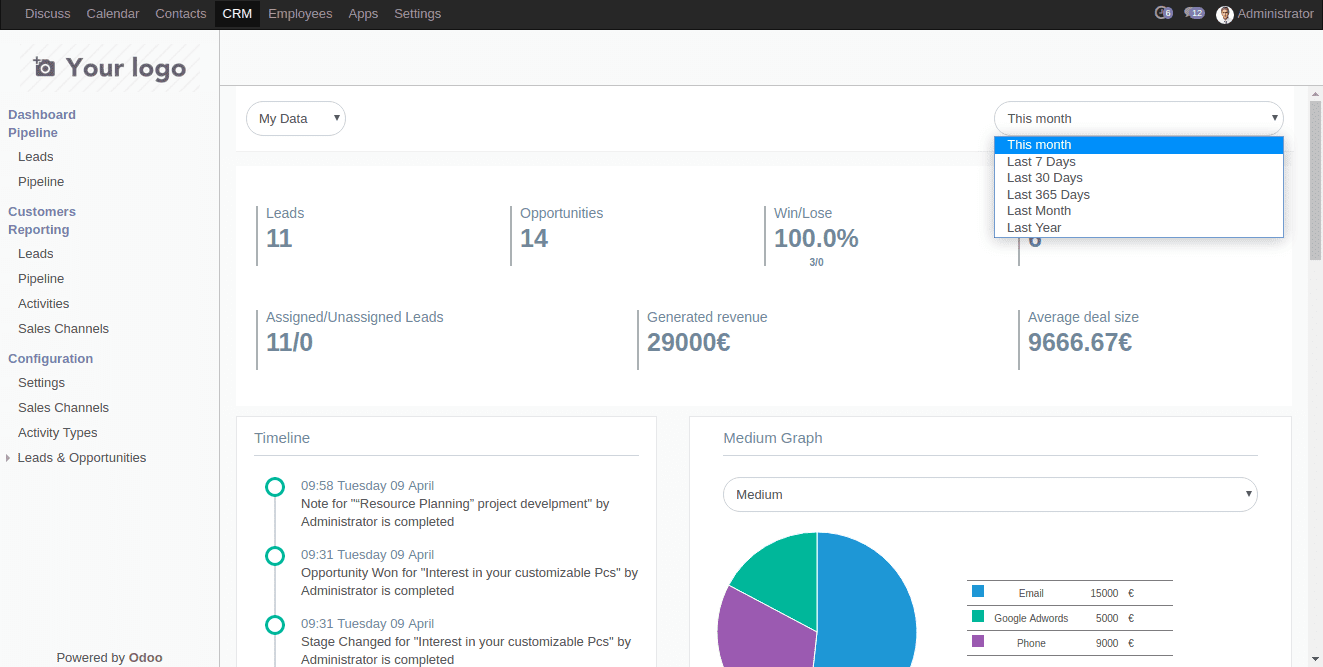Viewport: 1323px width, 667px height.
Task: Open the My Data dropdown
Action: pyautogui.click(x=295, y=118)
